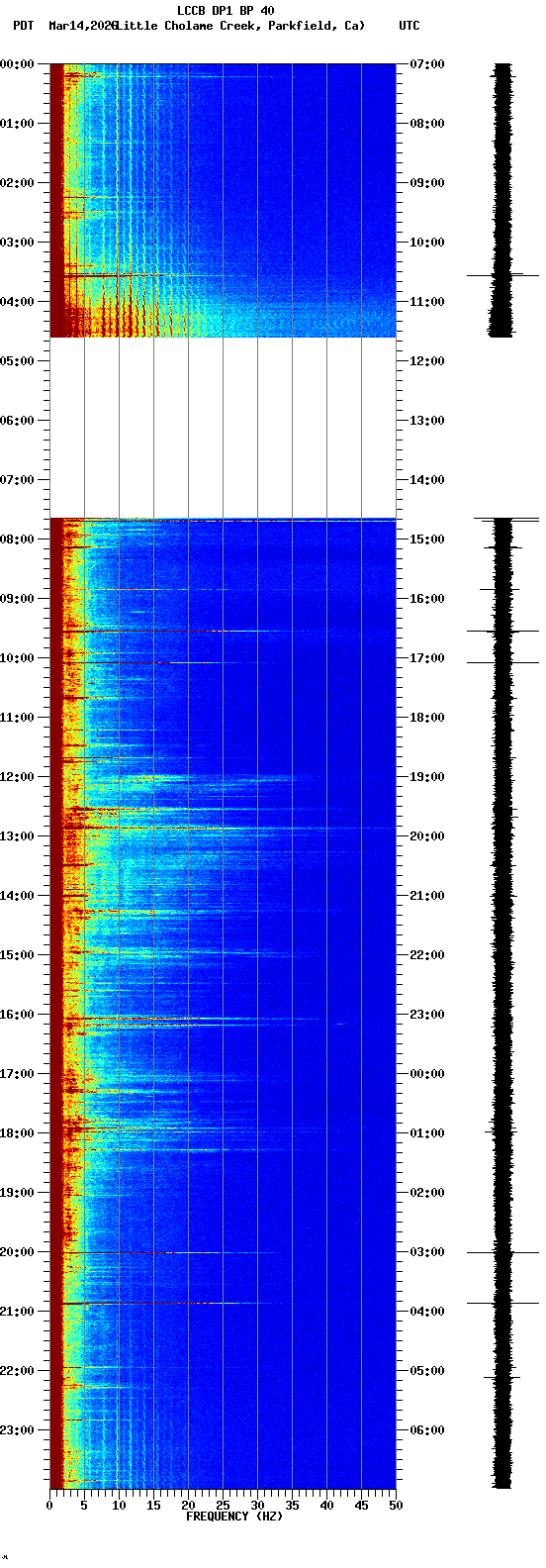Click the 'UTC' timezone label
The image size is (546, 1568).
(409, 26)
